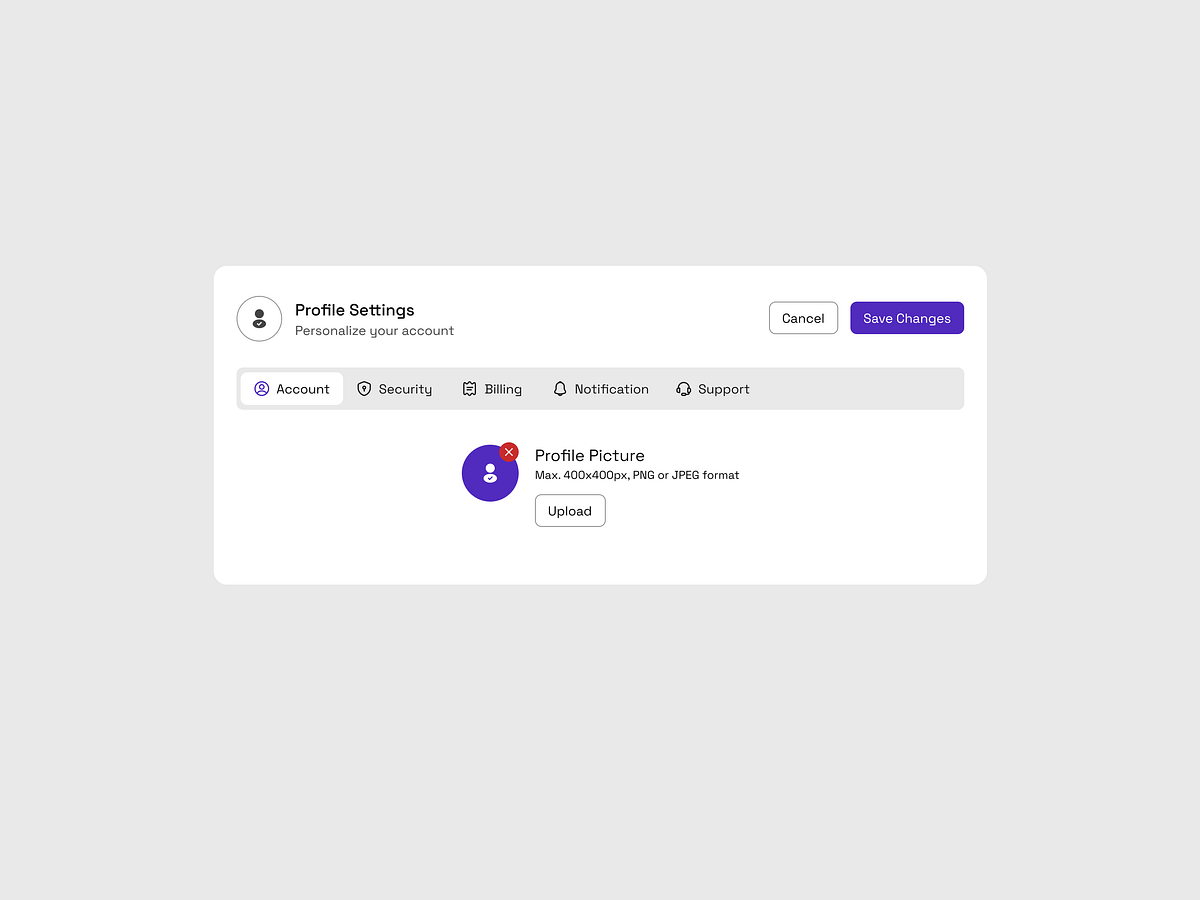This screenshot has height=900, width=1200.
Task: Click the Security shield icon
Action: 364,389
